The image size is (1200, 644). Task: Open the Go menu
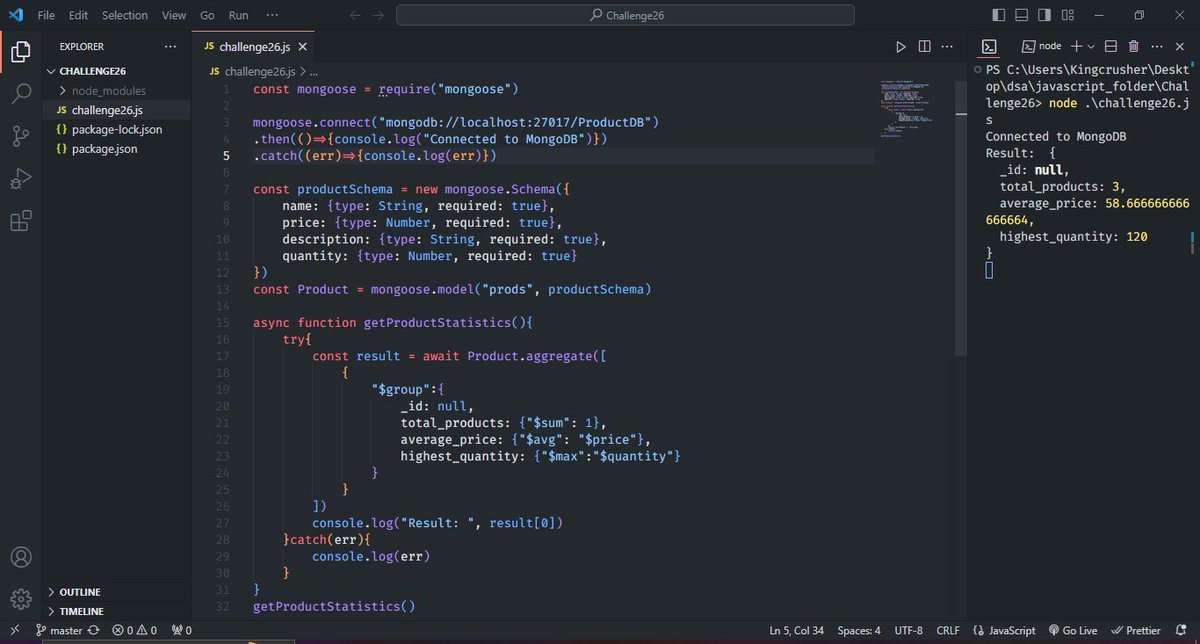[x=207, y=15]
